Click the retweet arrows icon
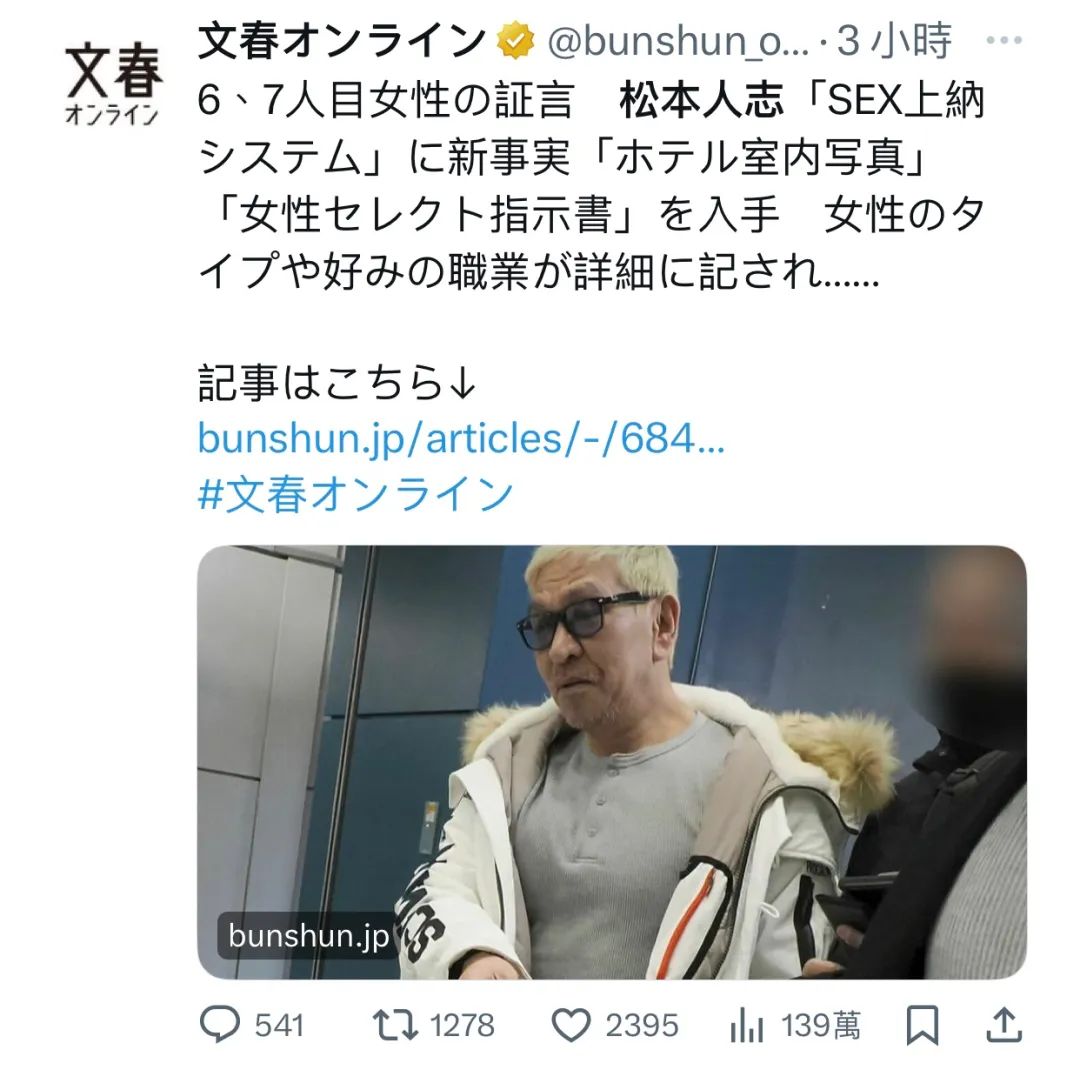This screenshot has height=1070, width=1080. 395,1024
